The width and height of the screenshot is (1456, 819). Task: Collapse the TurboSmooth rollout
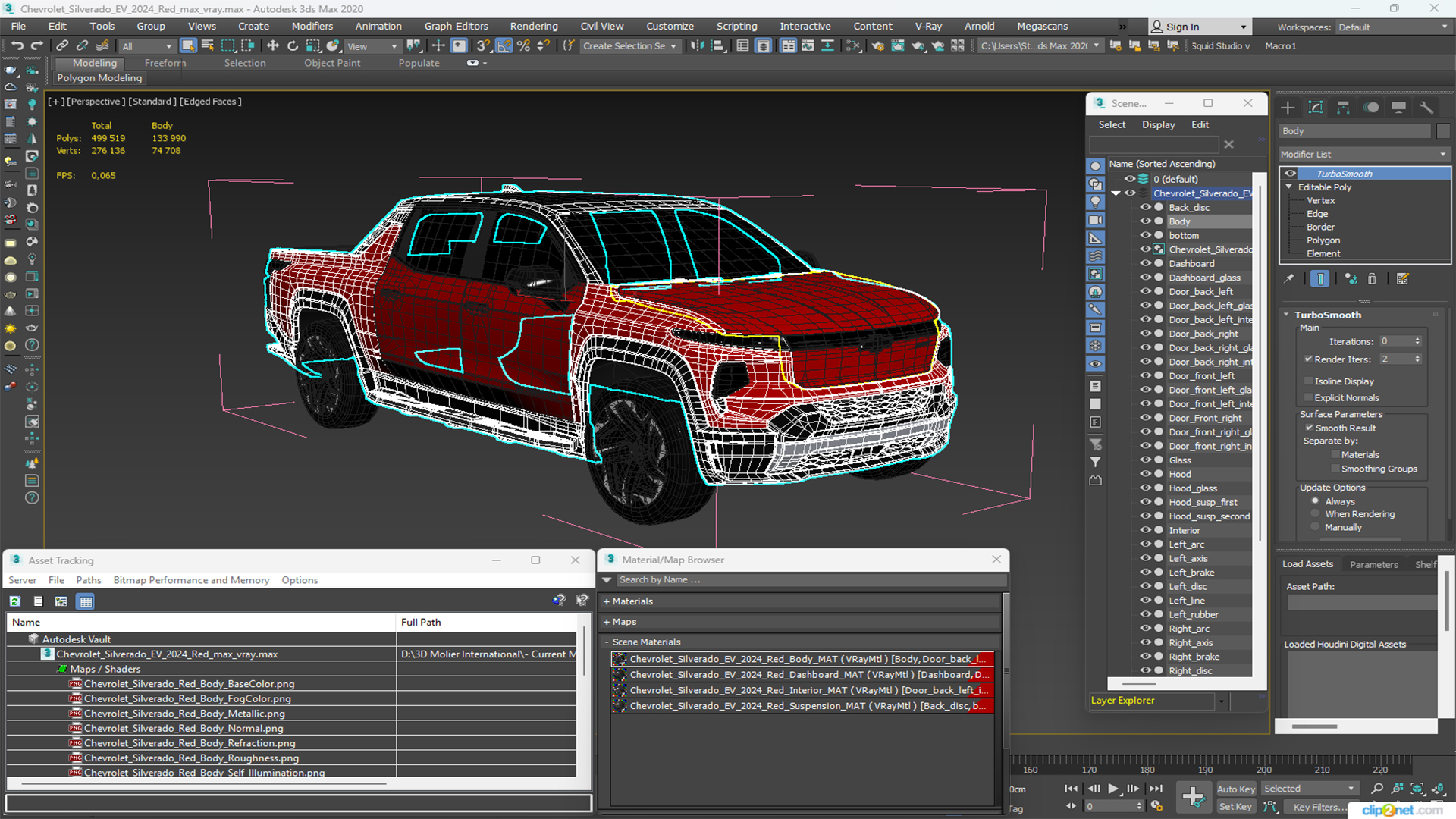click(x=1286, y=315)
